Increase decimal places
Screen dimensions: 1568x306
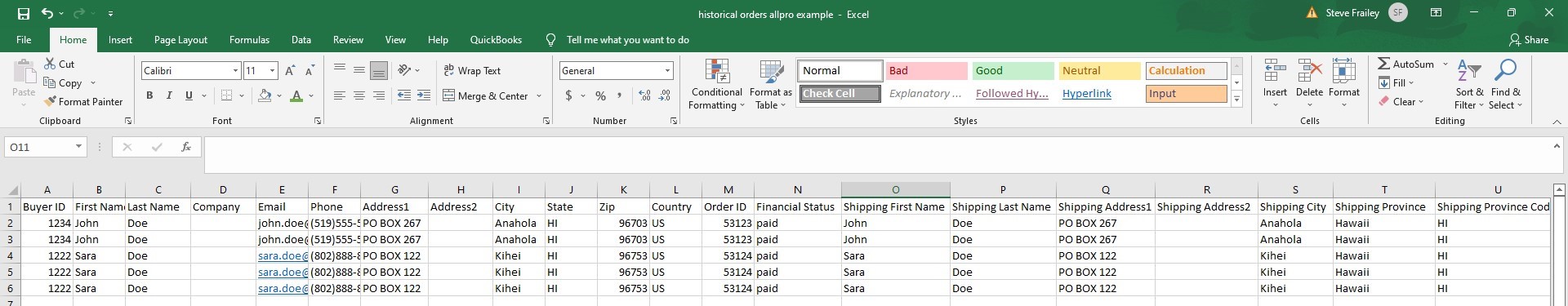click(645, 95)
